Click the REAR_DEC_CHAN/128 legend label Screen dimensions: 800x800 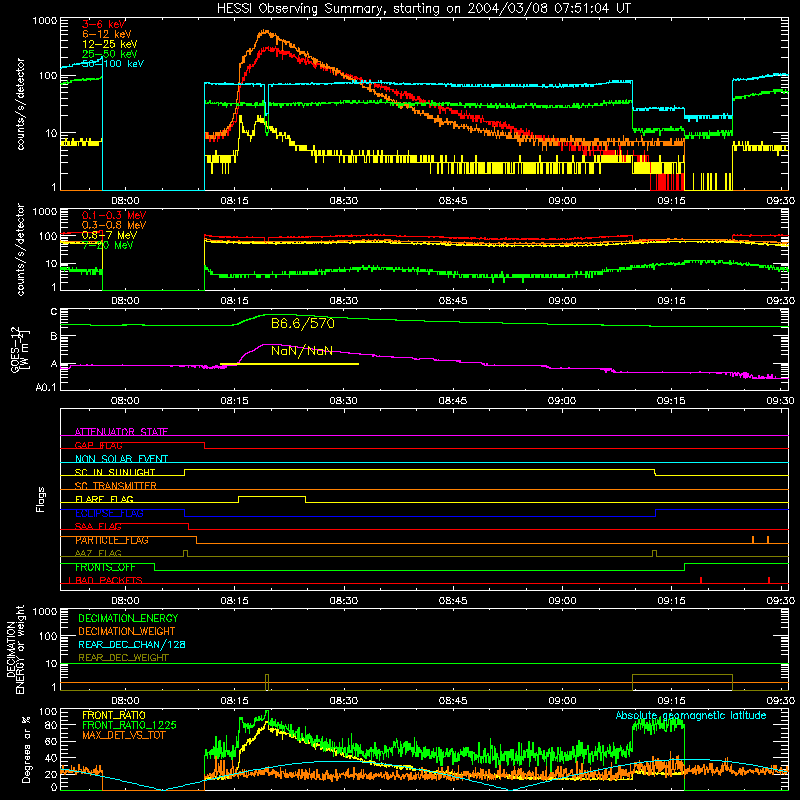pyautogui.click(x=132, y=644)
